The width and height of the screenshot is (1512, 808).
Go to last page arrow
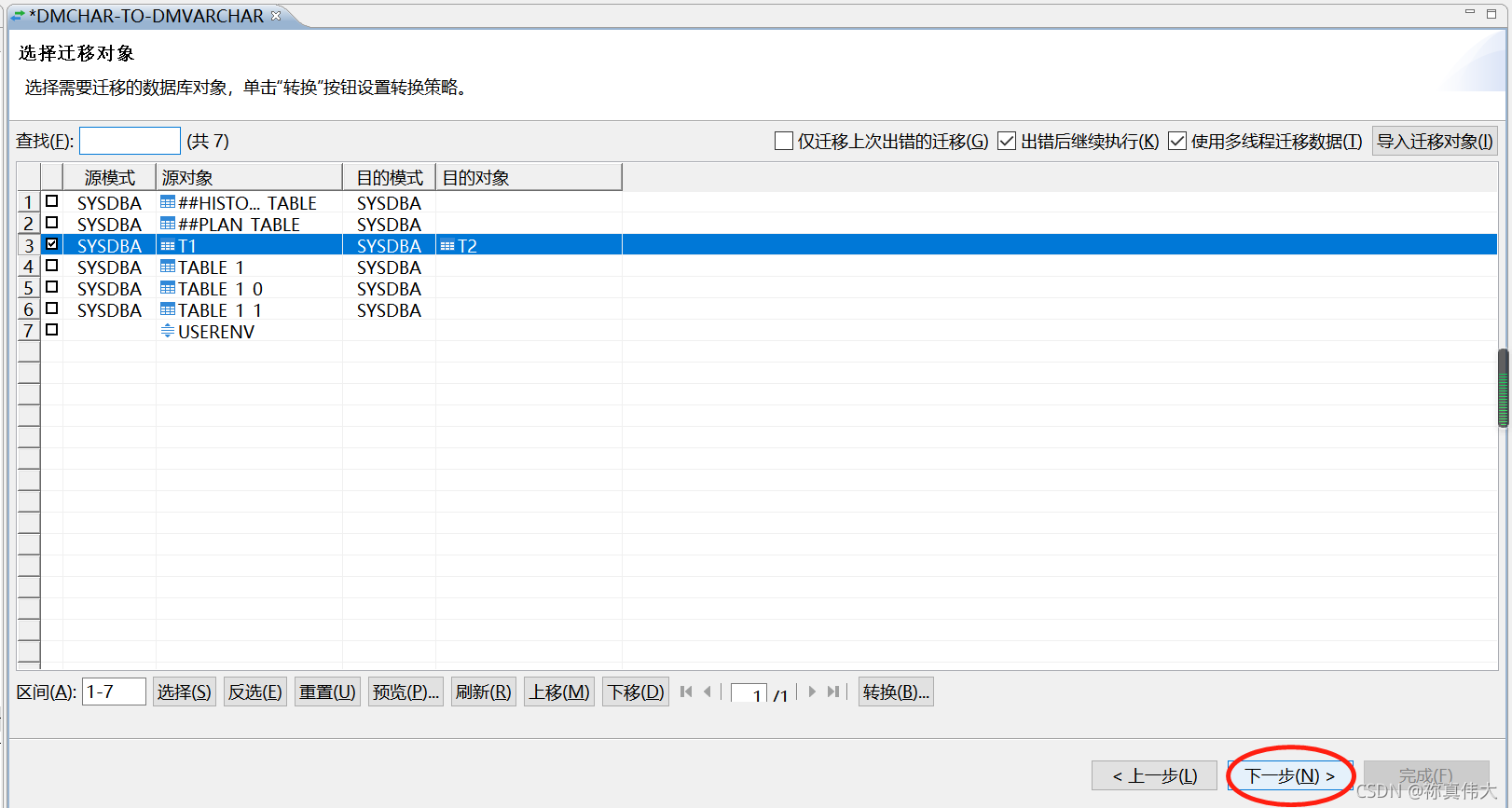tap(833, 692)
